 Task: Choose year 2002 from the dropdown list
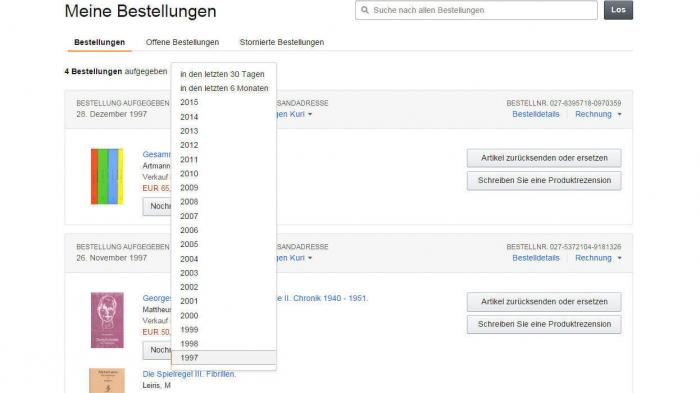tap(224, 287)
